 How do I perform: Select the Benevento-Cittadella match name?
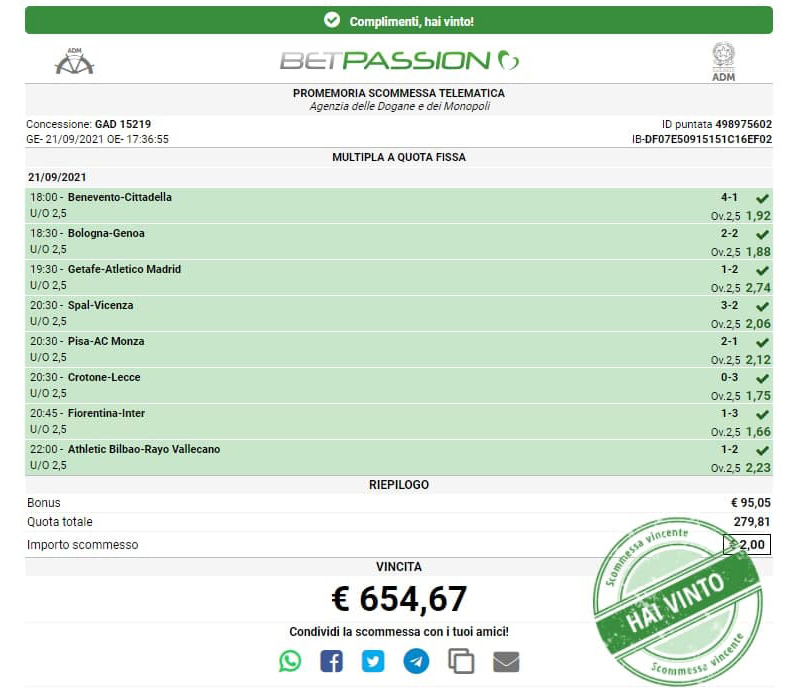[x=120, y=197]
